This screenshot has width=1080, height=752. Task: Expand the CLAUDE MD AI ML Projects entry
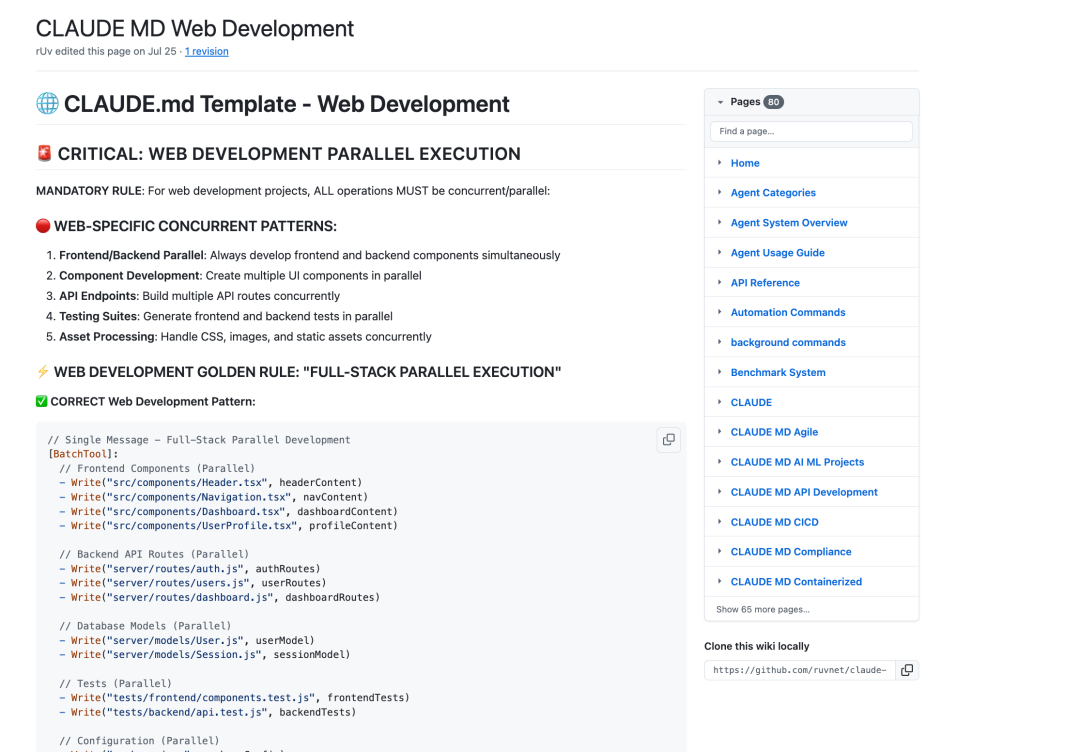[720, 462]
